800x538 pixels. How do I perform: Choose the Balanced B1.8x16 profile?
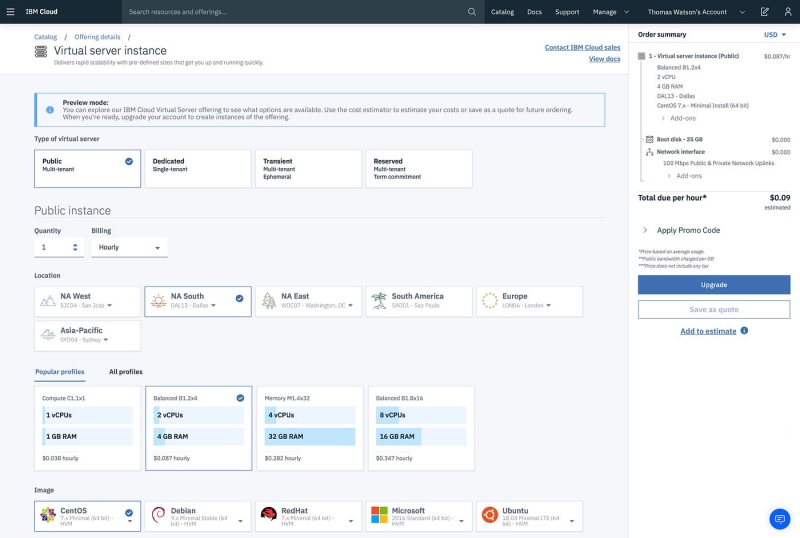[421, 428]
